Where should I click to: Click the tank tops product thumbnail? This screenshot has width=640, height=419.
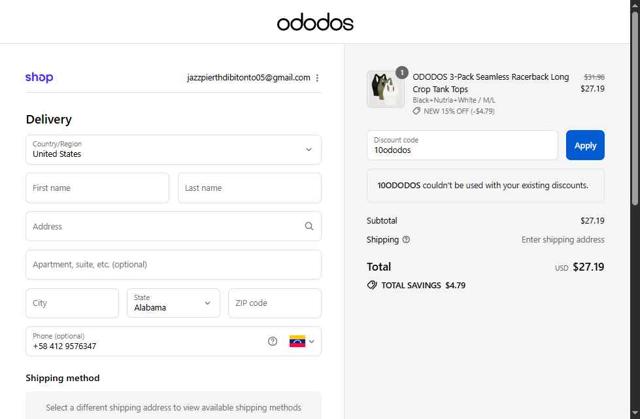(385, 89)
